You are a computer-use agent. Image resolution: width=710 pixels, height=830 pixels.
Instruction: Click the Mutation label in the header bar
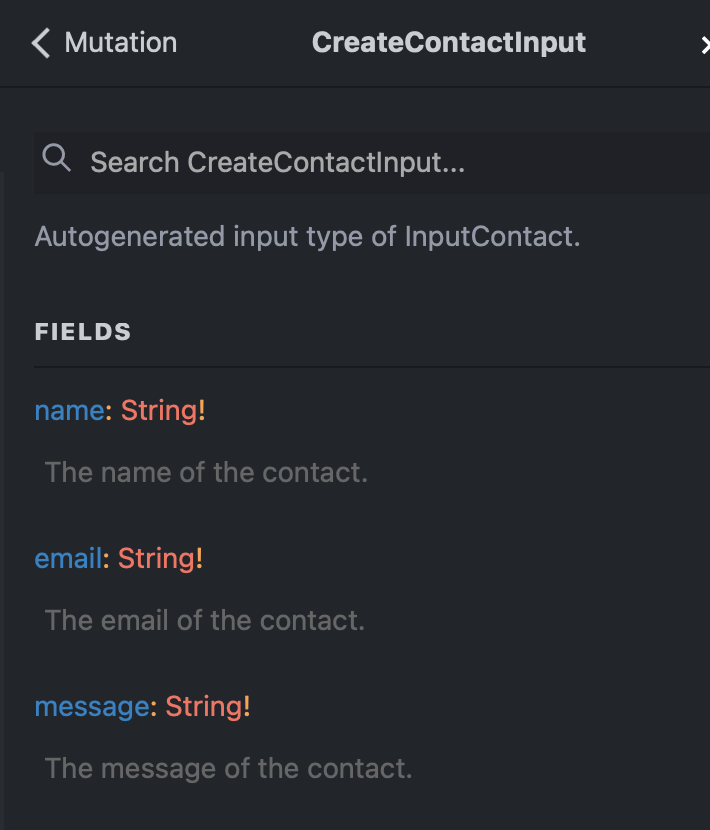click(119, 43)
